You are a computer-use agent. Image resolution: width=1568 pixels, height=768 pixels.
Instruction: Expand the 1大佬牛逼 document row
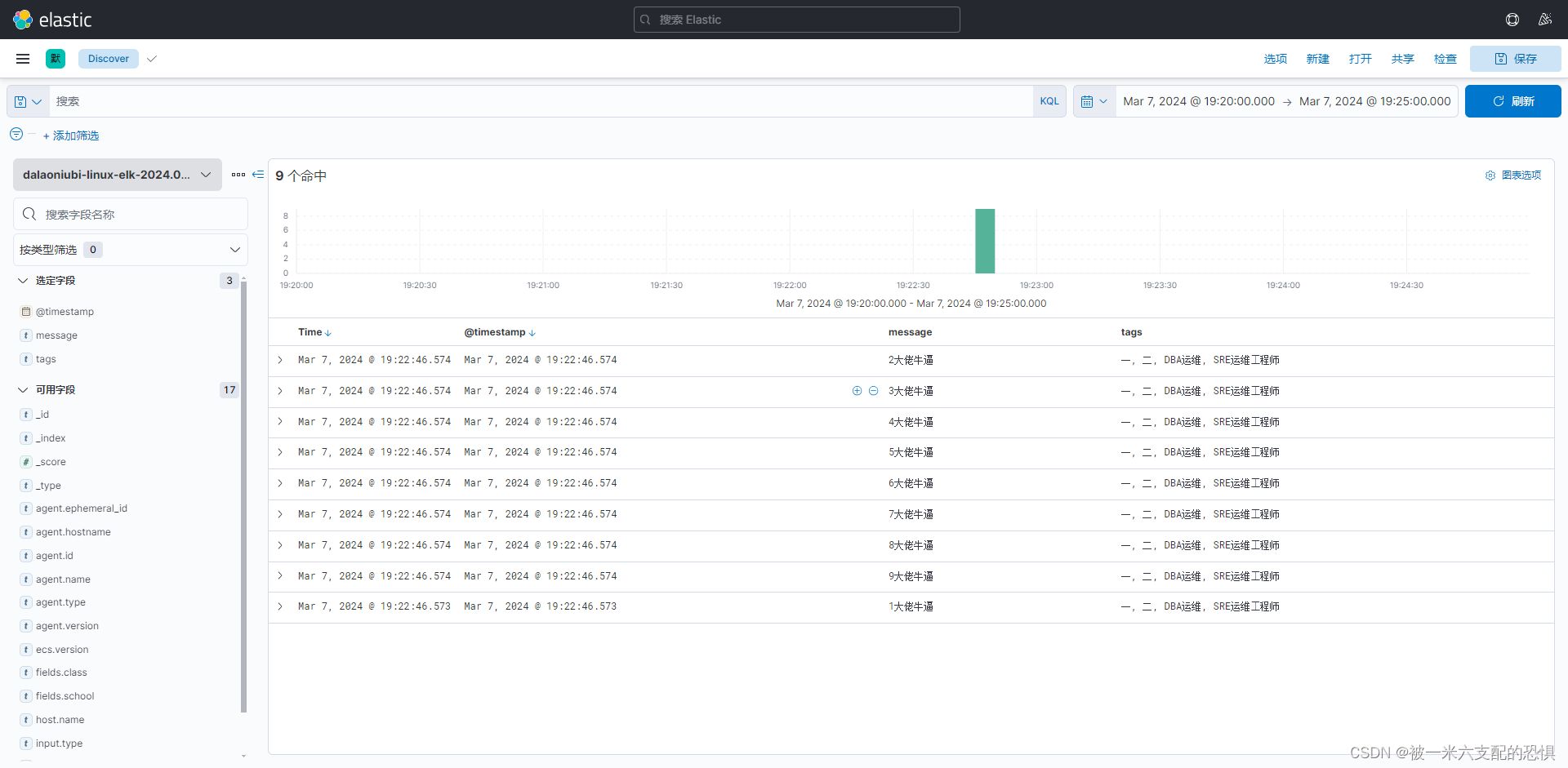(280, 606)
